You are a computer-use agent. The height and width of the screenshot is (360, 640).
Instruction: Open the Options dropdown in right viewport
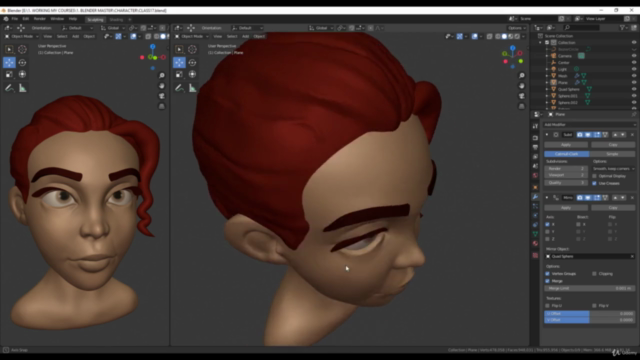pyautogui.click(x=516, y=28)
